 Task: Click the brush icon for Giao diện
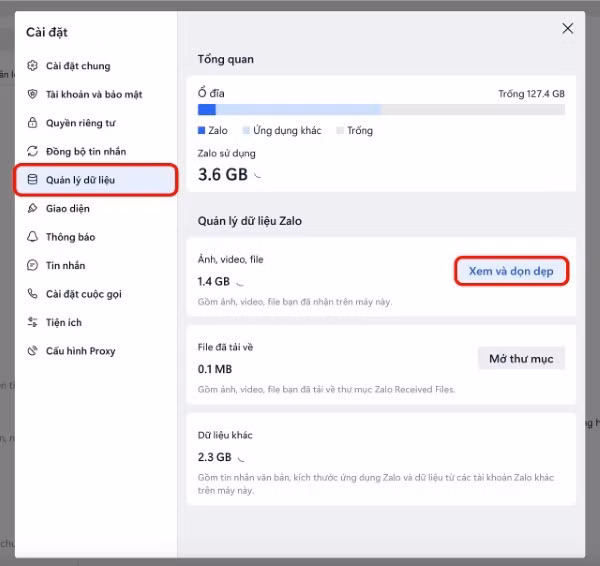click(x=33, y=208)
